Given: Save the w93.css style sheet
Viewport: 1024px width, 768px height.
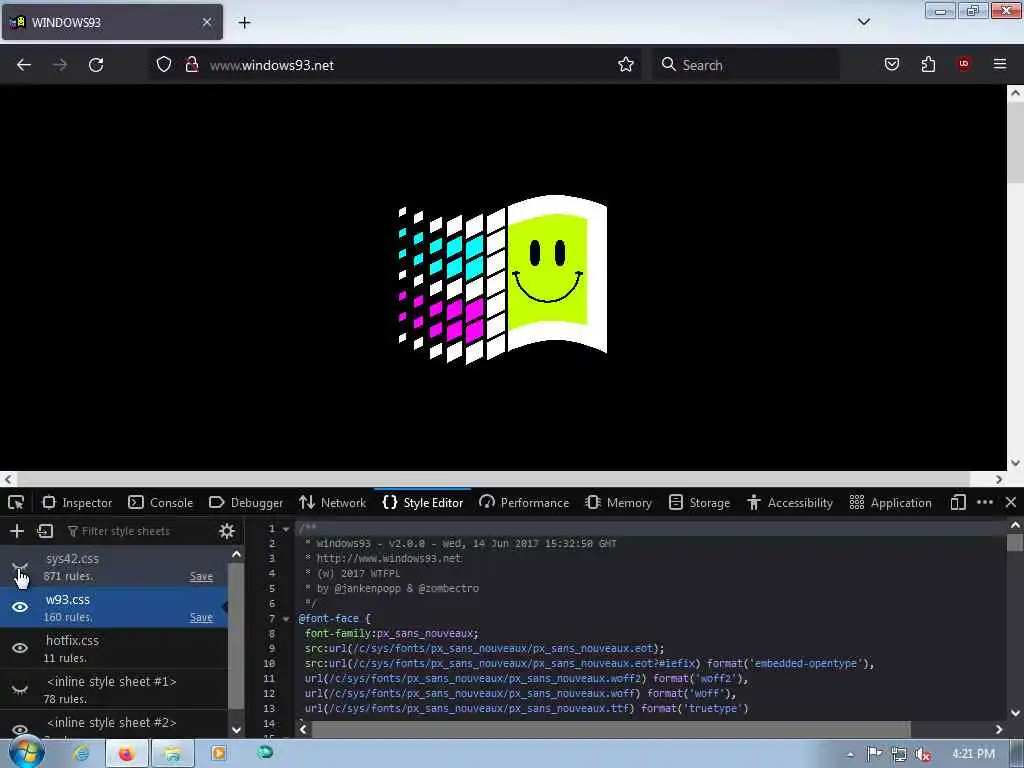Looking at the screenshot, I should (x=201, y=618).
